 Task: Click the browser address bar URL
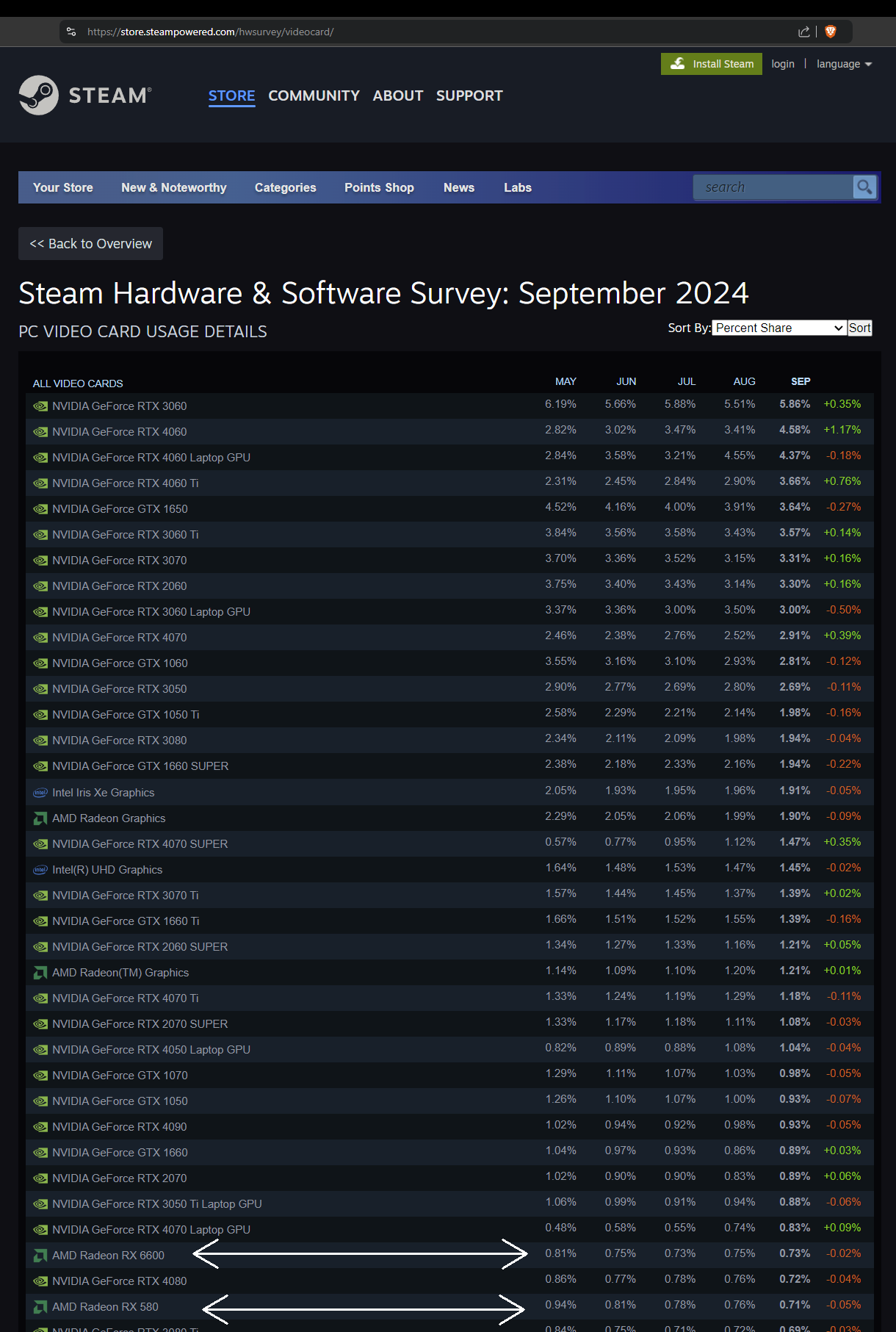[x=211, y=32]
